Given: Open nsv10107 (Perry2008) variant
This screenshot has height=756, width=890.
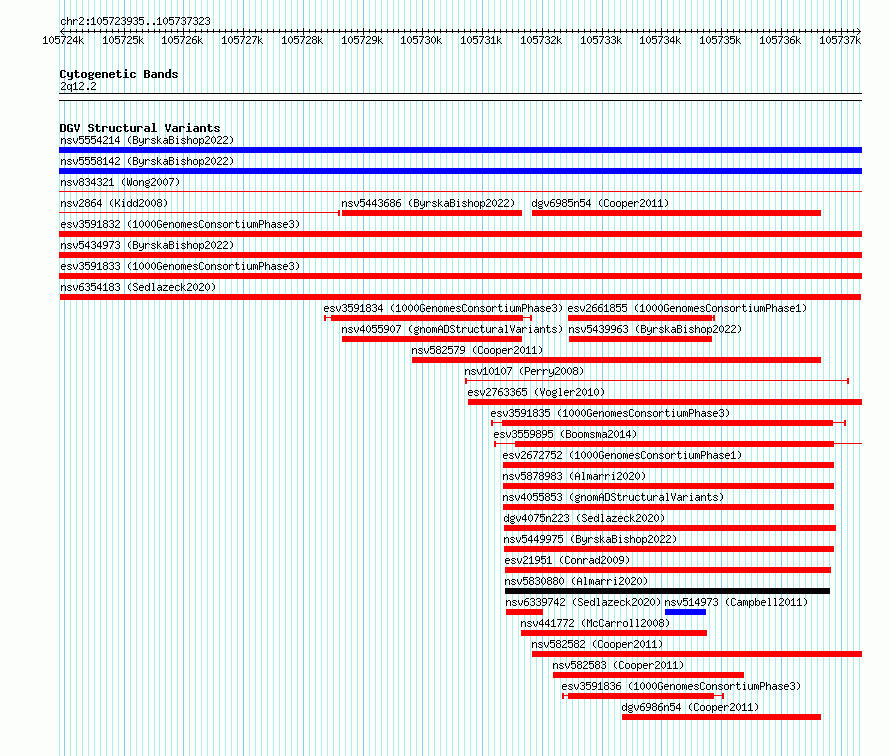Looking at the screenshot, I should (524, 371).
